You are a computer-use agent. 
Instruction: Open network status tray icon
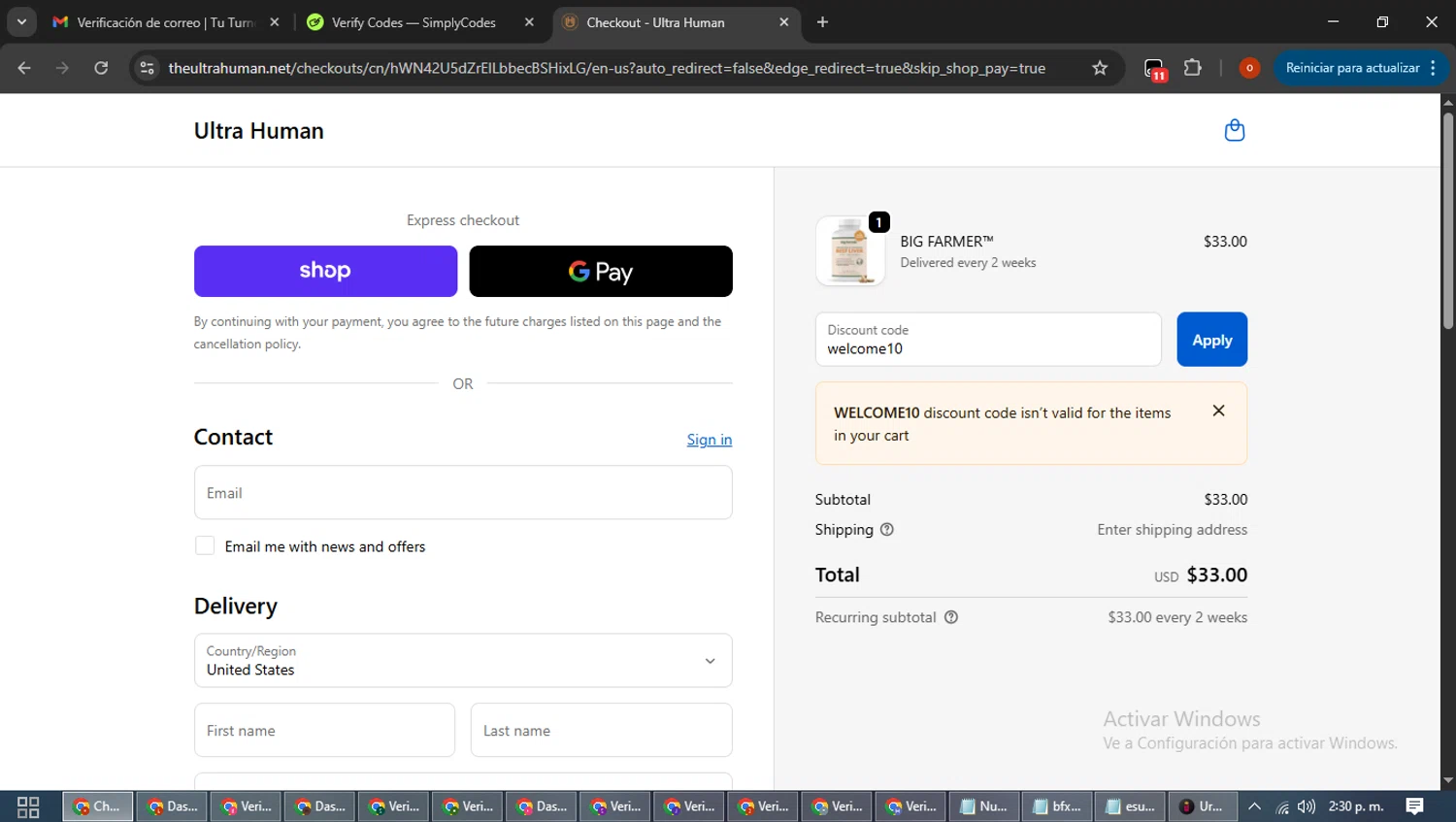1282,806
